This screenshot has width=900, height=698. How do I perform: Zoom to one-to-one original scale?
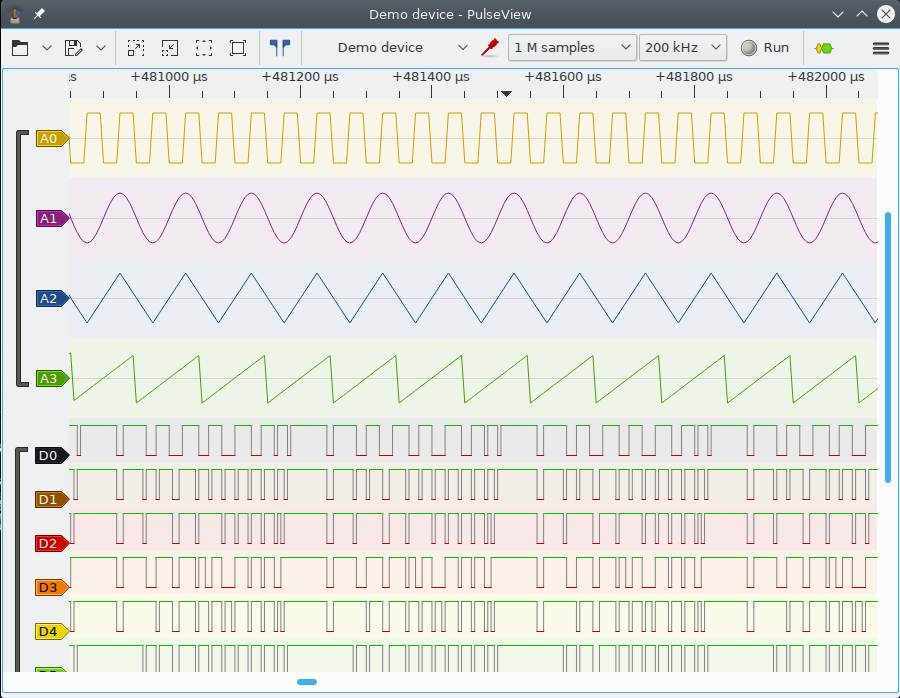coord(238,48)
